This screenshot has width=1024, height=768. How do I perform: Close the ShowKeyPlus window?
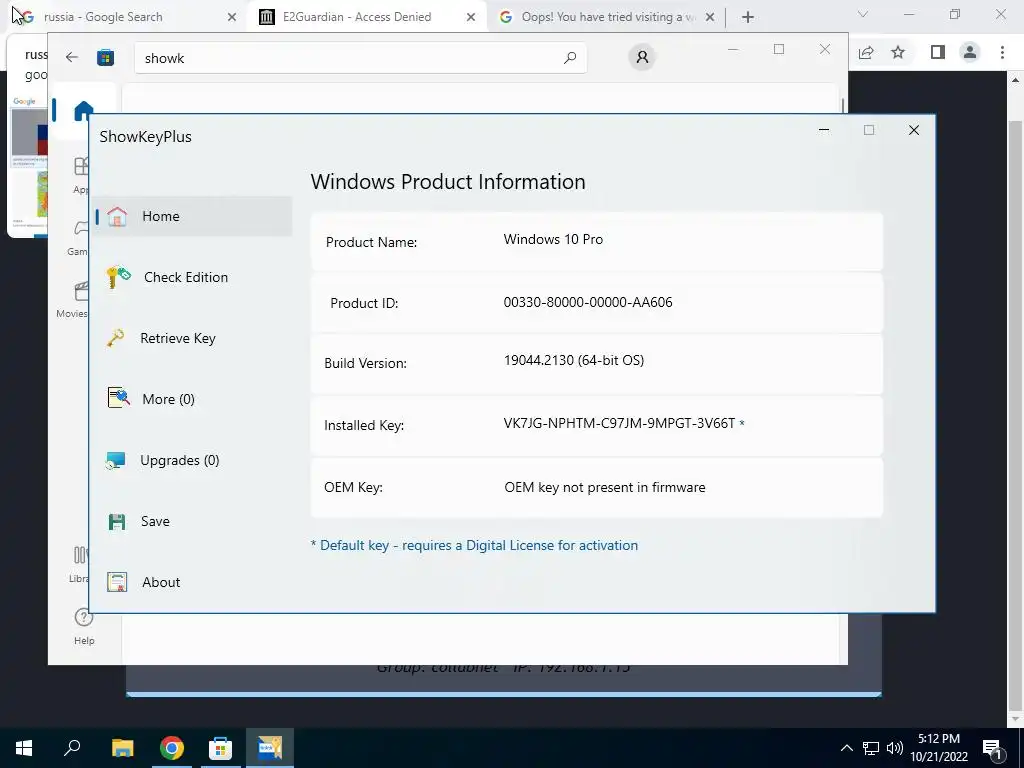coord(914,130)
